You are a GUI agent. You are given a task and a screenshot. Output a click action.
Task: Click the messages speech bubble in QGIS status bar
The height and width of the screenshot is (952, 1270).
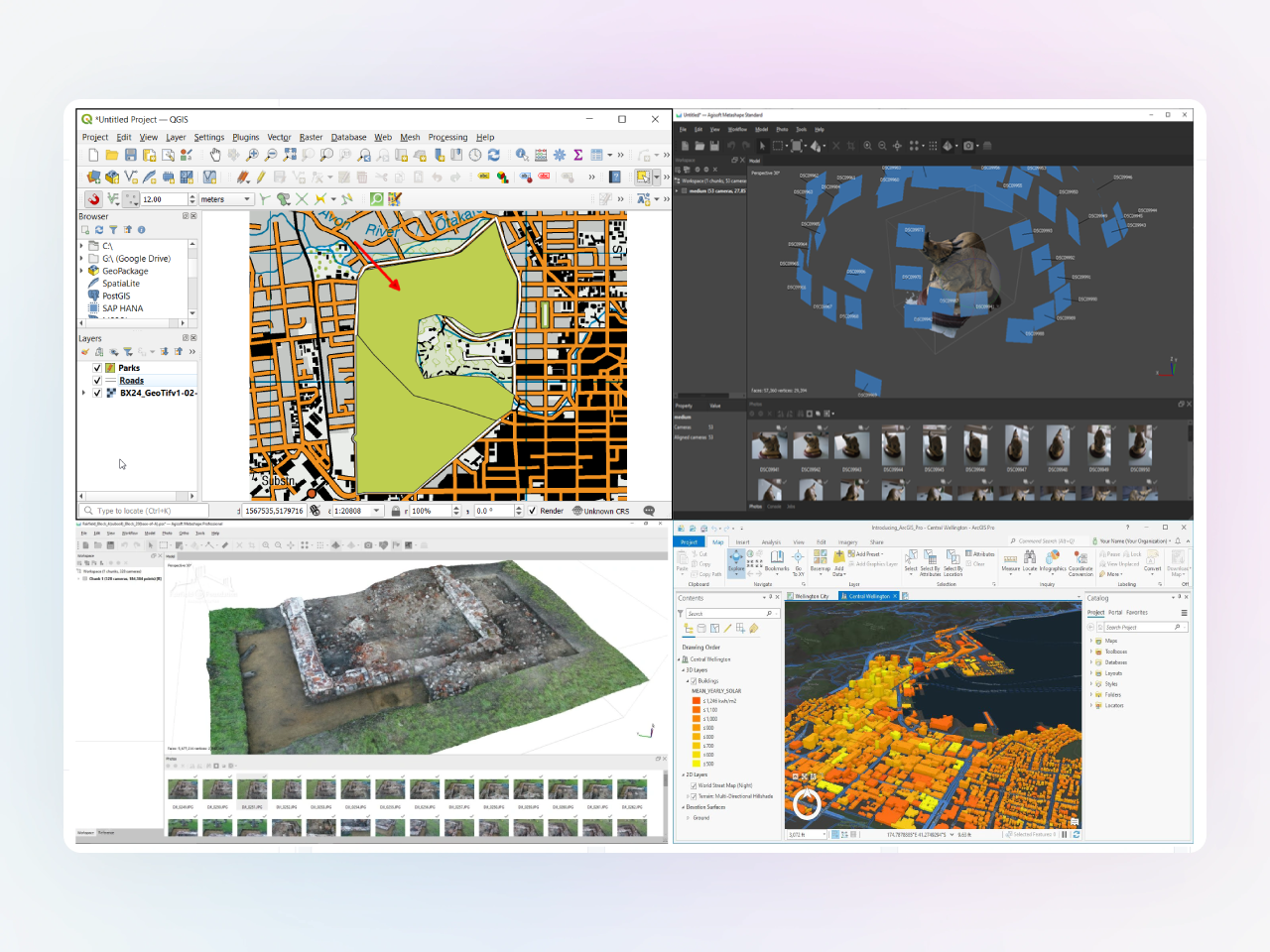pyautogui.click(x=649, y=511)
